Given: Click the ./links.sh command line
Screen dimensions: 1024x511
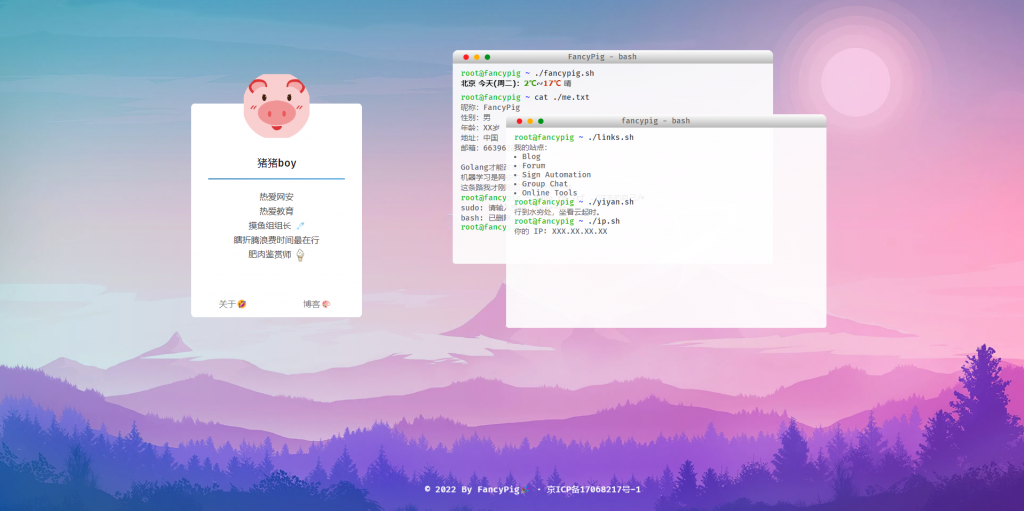Looking at the screenshot, I should coord(573,138).
